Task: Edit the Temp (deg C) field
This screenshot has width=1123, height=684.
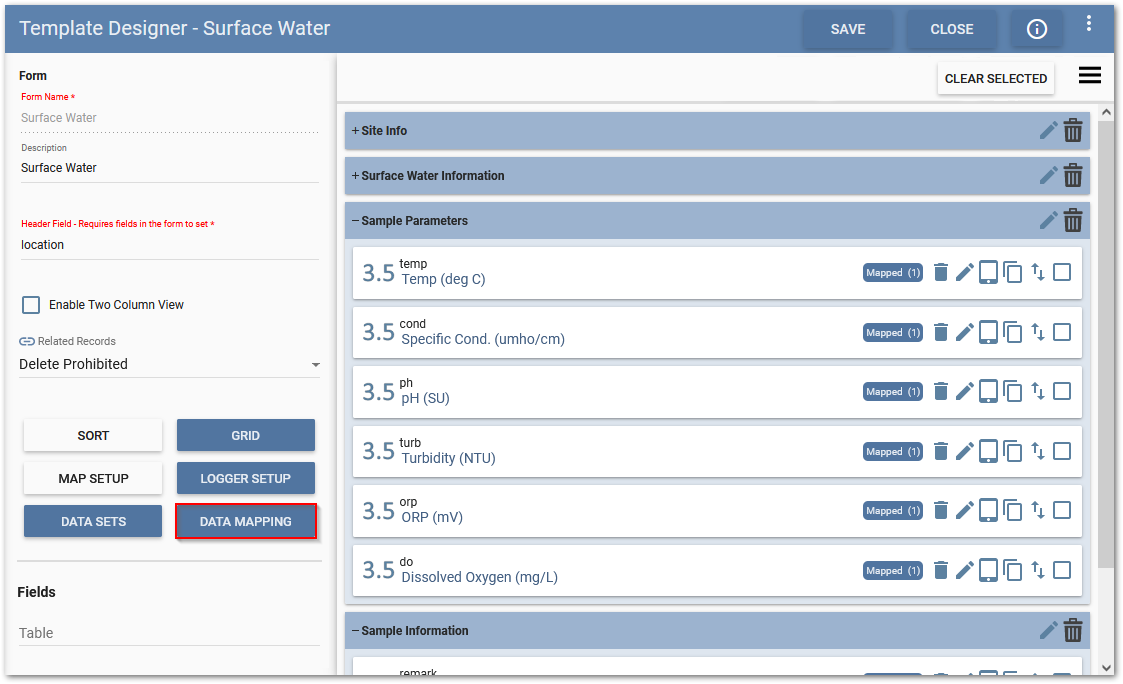Action: 964,272
